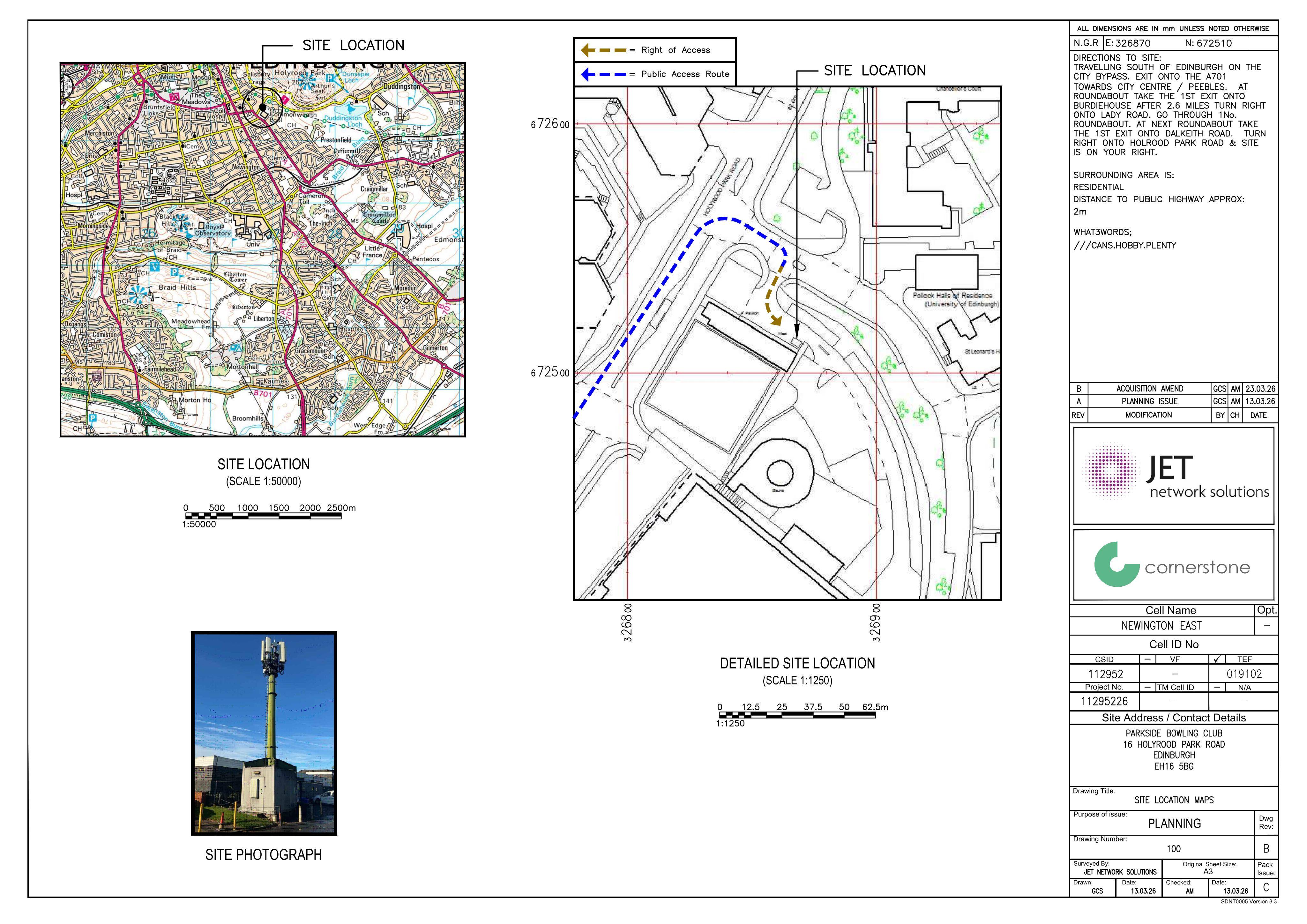
Task: Click the '23.03.26' revision date
Action: (1260, 389)
